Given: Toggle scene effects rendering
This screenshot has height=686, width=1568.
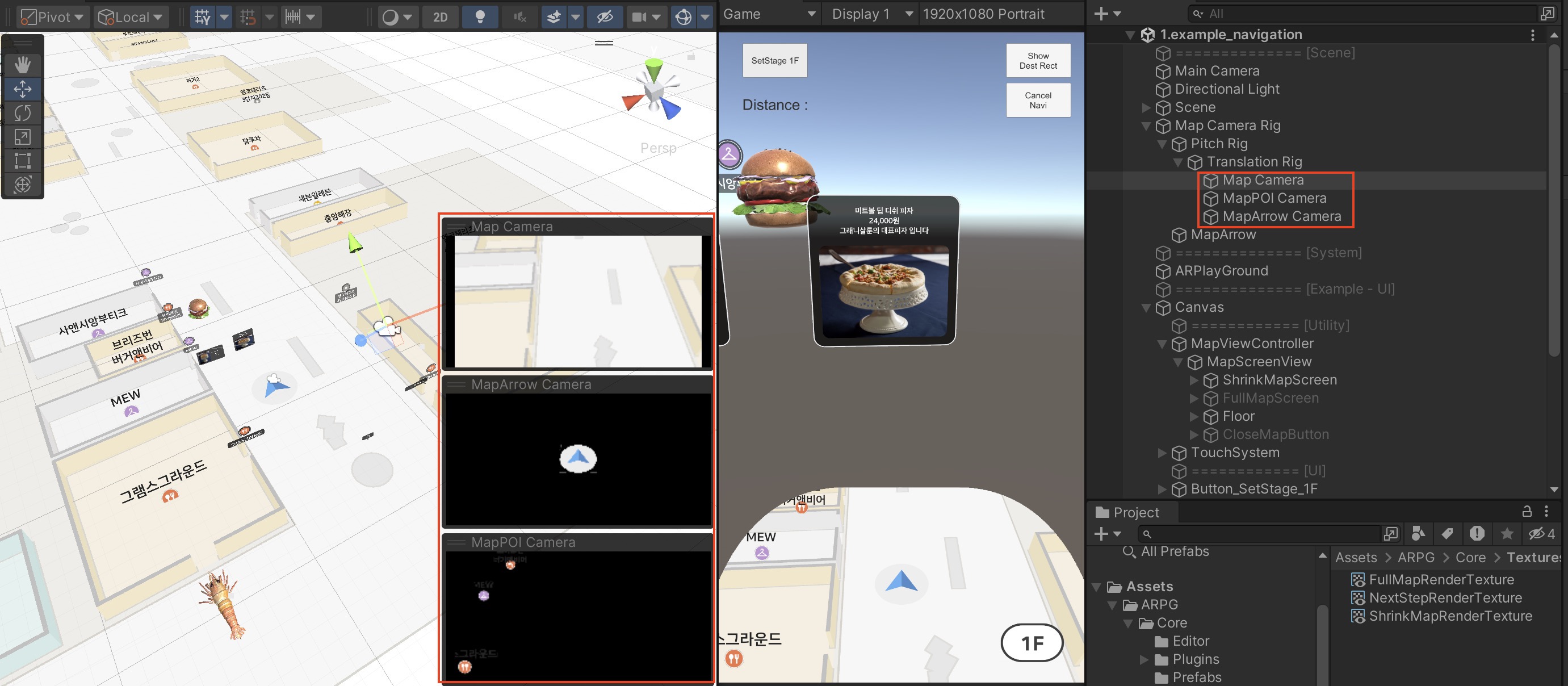Looking at the screenshot, I should click(554, 17).
